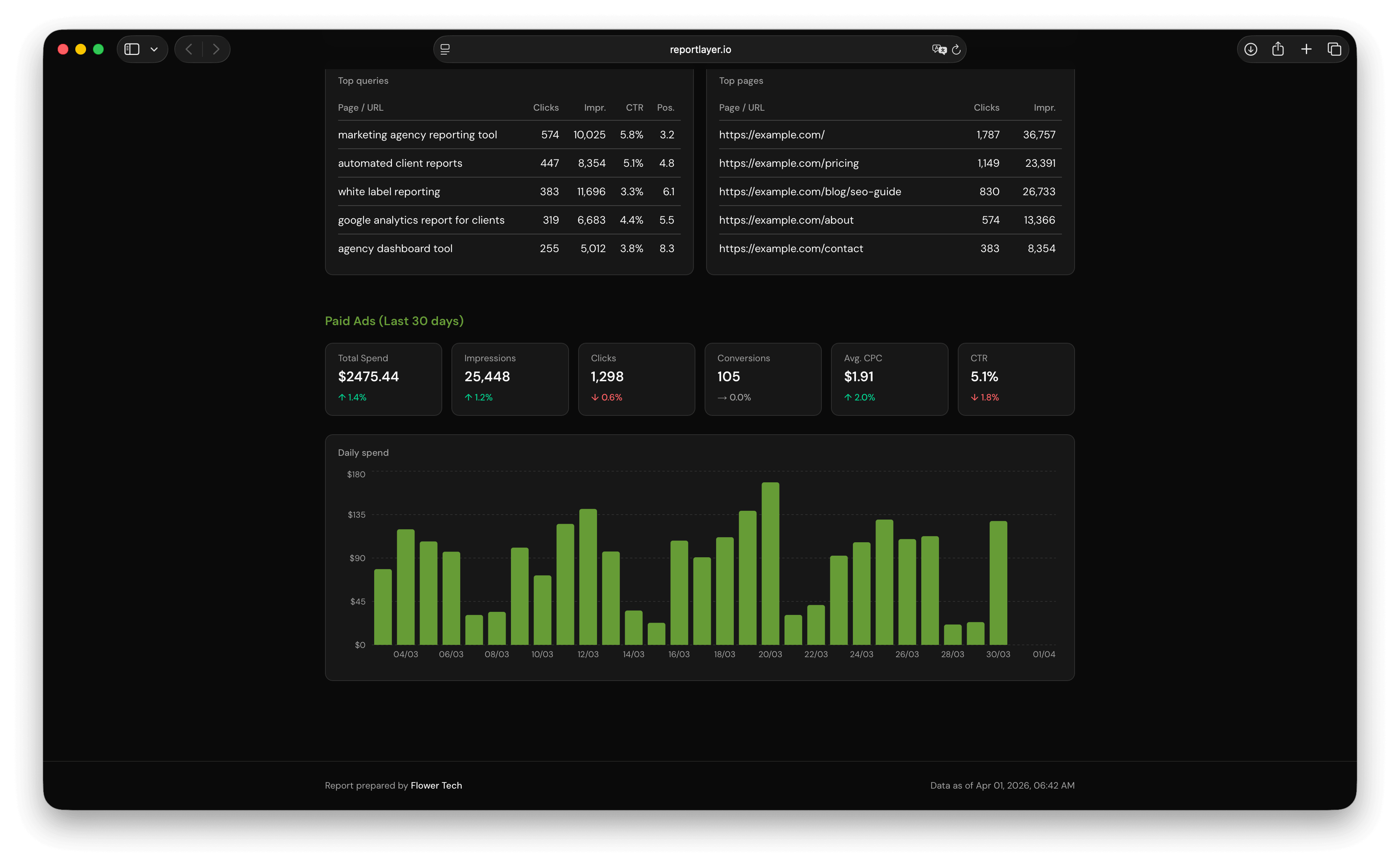This screenshot has width=1400, height=867.
Task: Click the Avg. CPC value $1.91
Action: pos(859,377)
